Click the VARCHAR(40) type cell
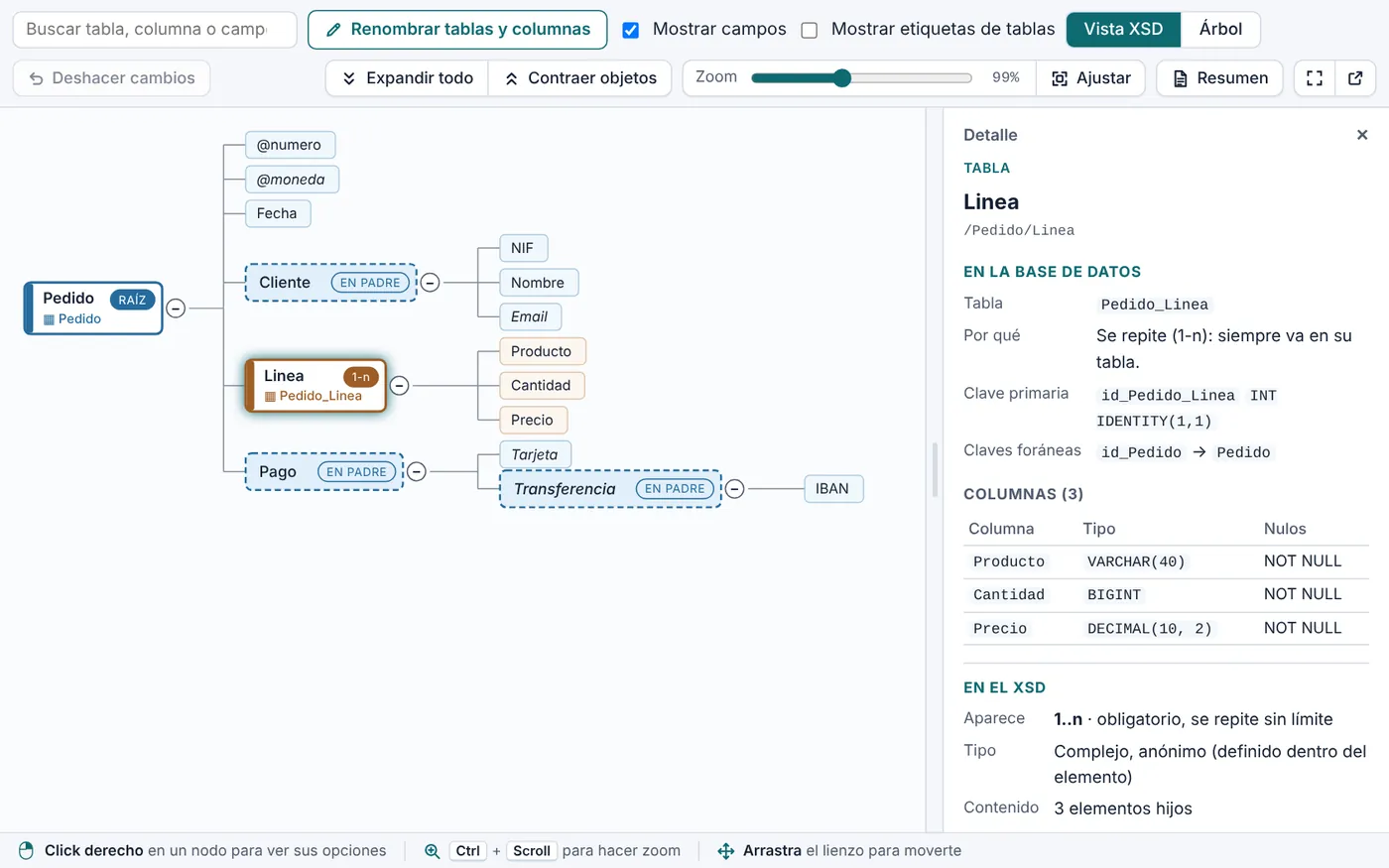The image size is (1389, 868). (x=1136, y=561)
